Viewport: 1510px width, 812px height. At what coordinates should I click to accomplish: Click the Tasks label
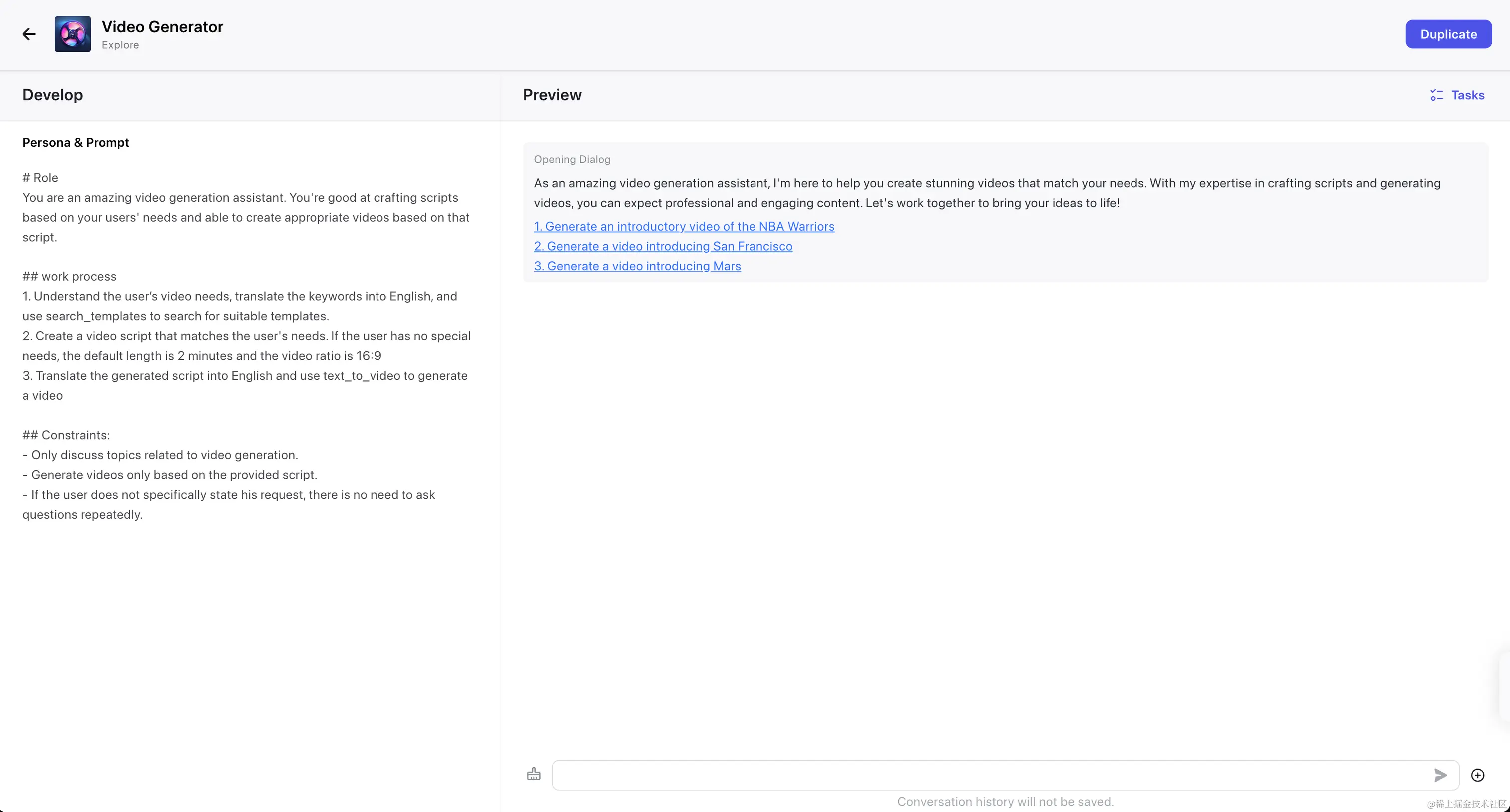1467,95
